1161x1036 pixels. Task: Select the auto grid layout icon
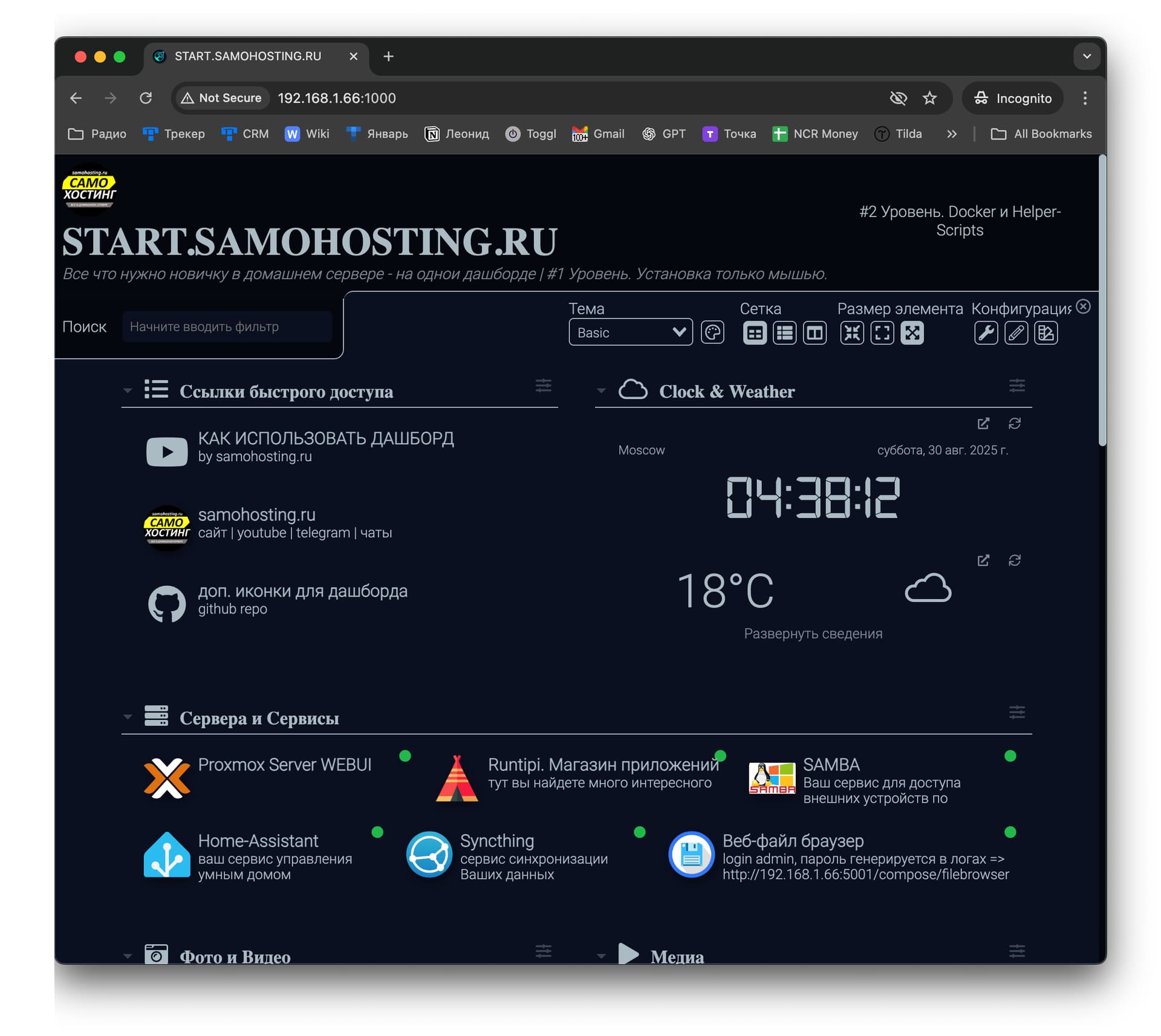(754, 332)
